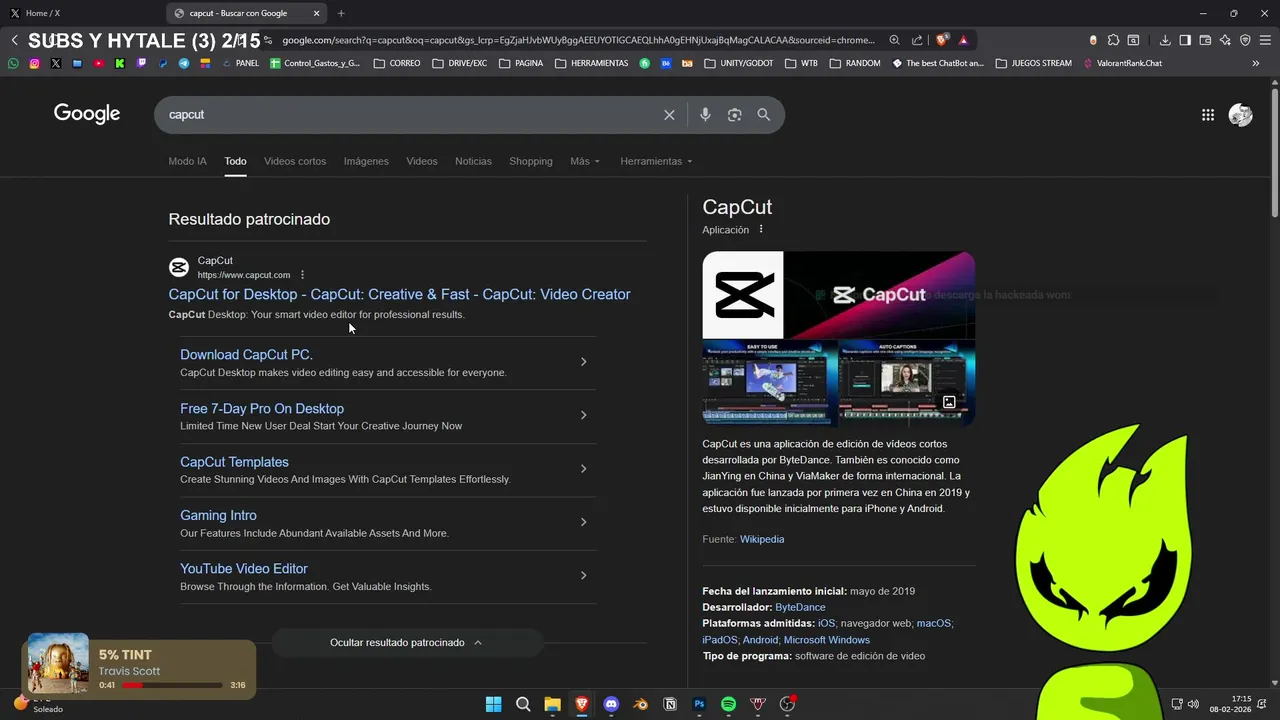Expand the Herramientas dropdown
This screenshot has height=720, width=1280.
[x=656, y=161]
